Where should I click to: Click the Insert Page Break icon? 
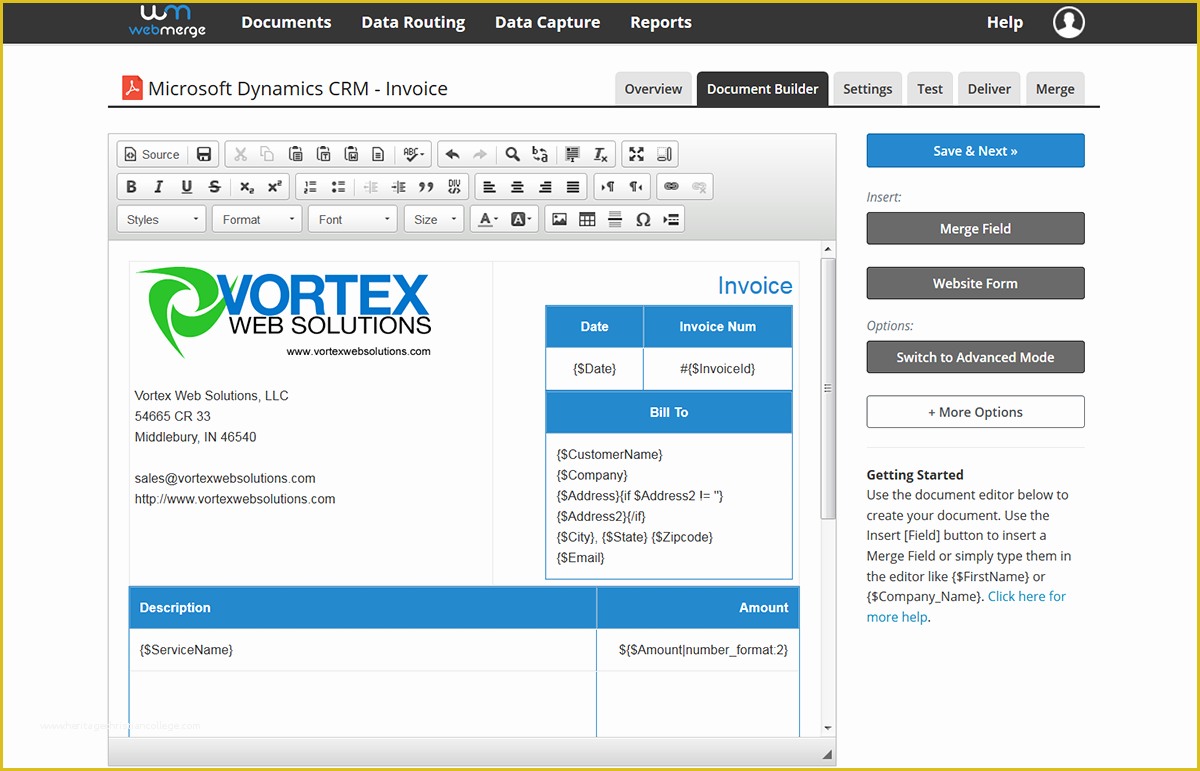671,220
